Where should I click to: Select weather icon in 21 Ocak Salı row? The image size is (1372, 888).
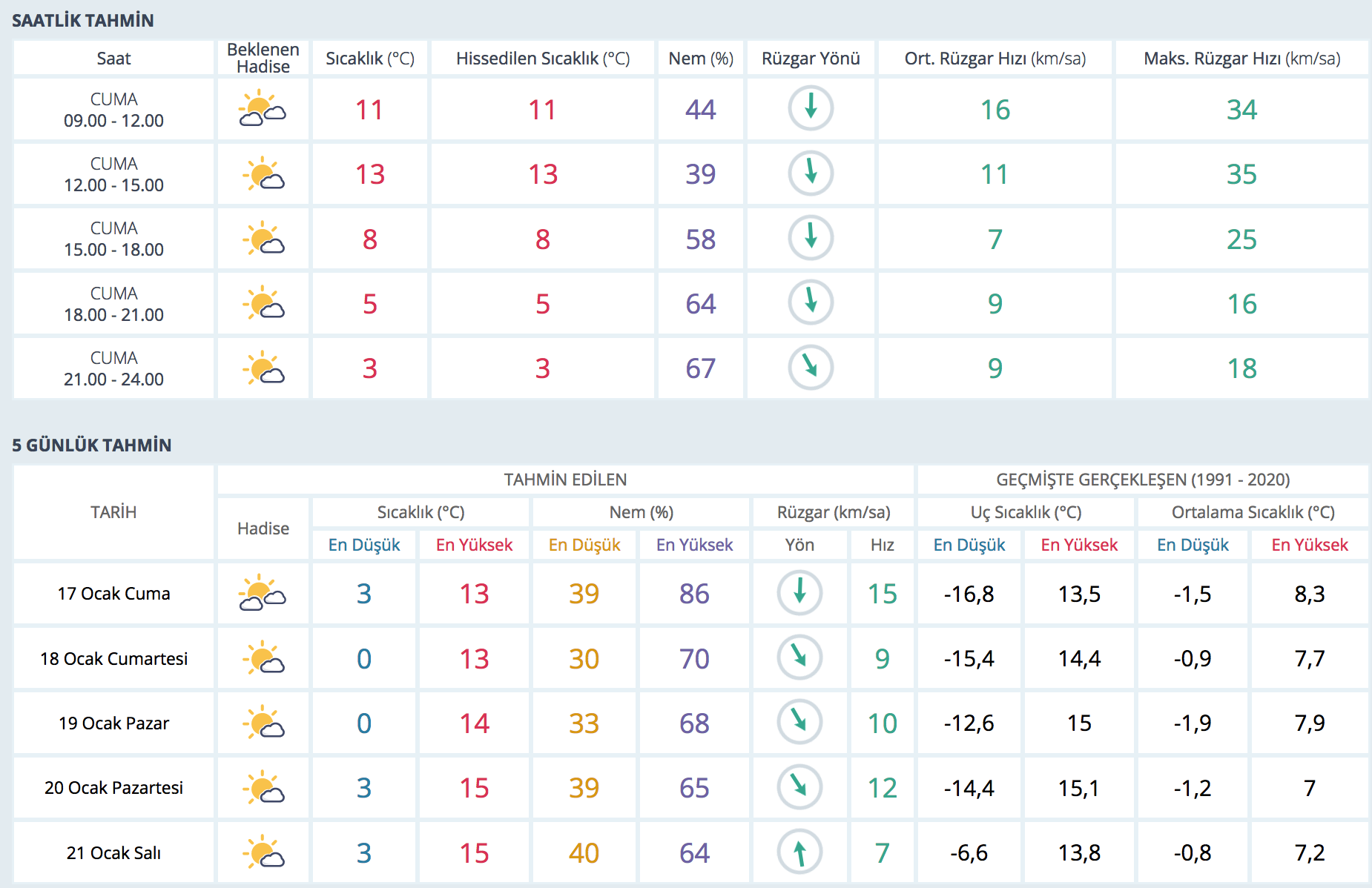tap(263, 852)
